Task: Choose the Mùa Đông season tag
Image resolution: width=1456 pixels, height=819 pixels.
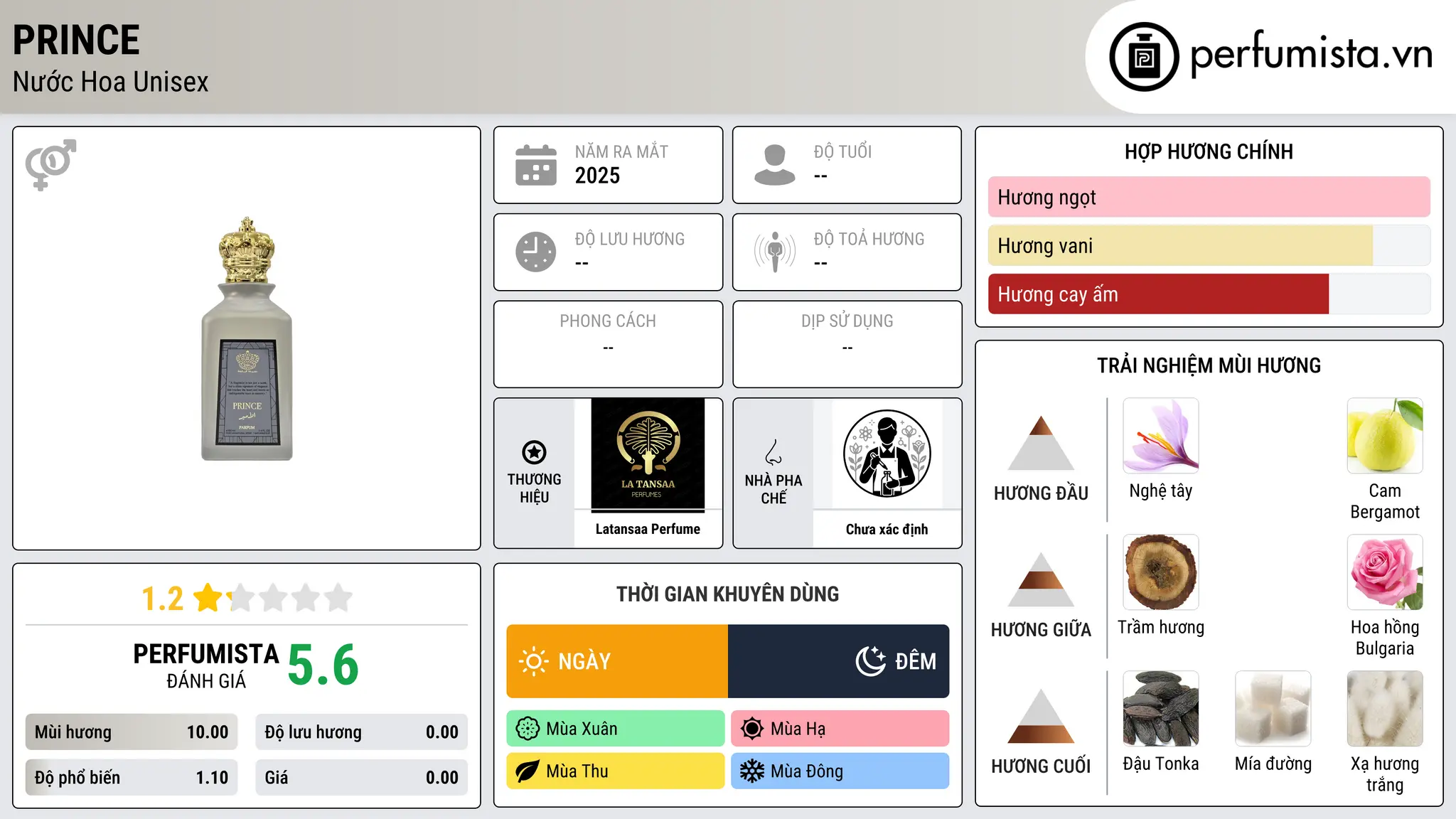Action: tap(840, 771)
